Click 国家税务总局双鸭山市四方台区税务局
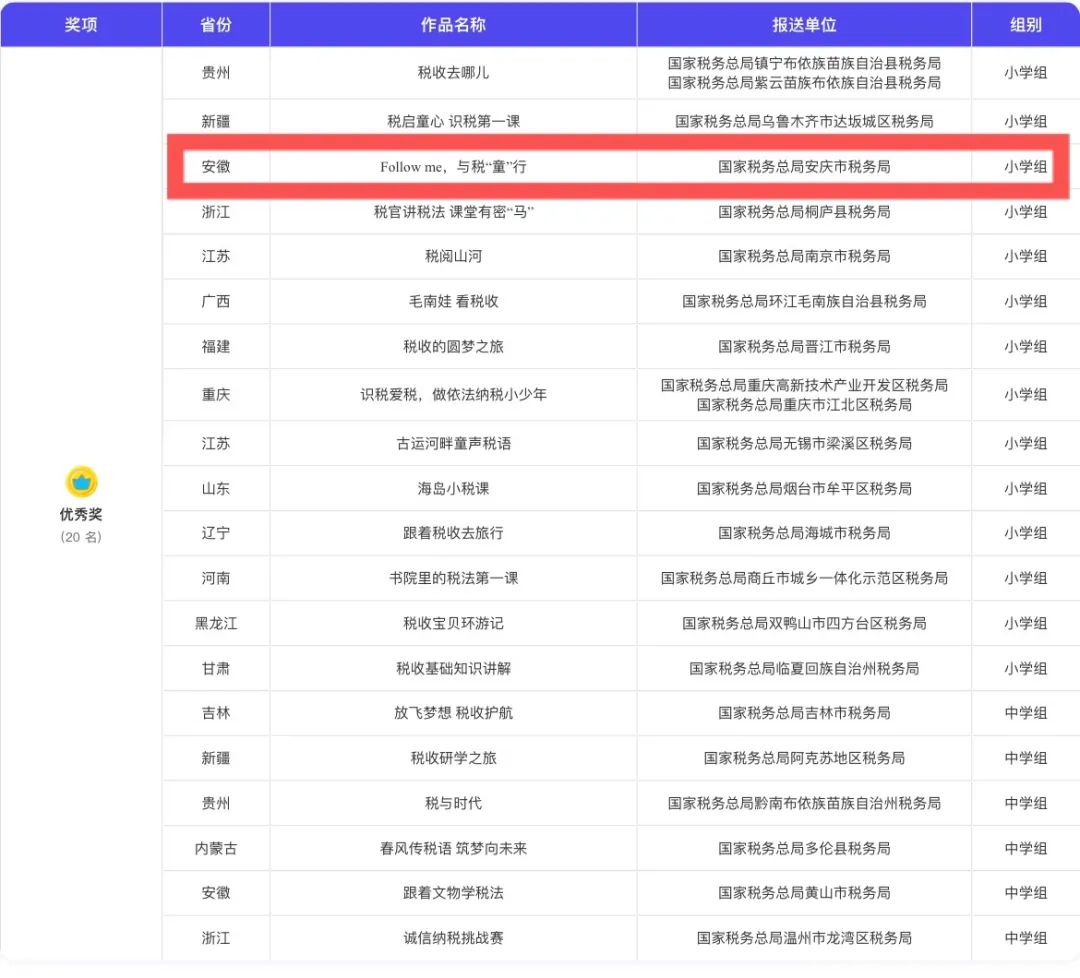 pos(804,623)
